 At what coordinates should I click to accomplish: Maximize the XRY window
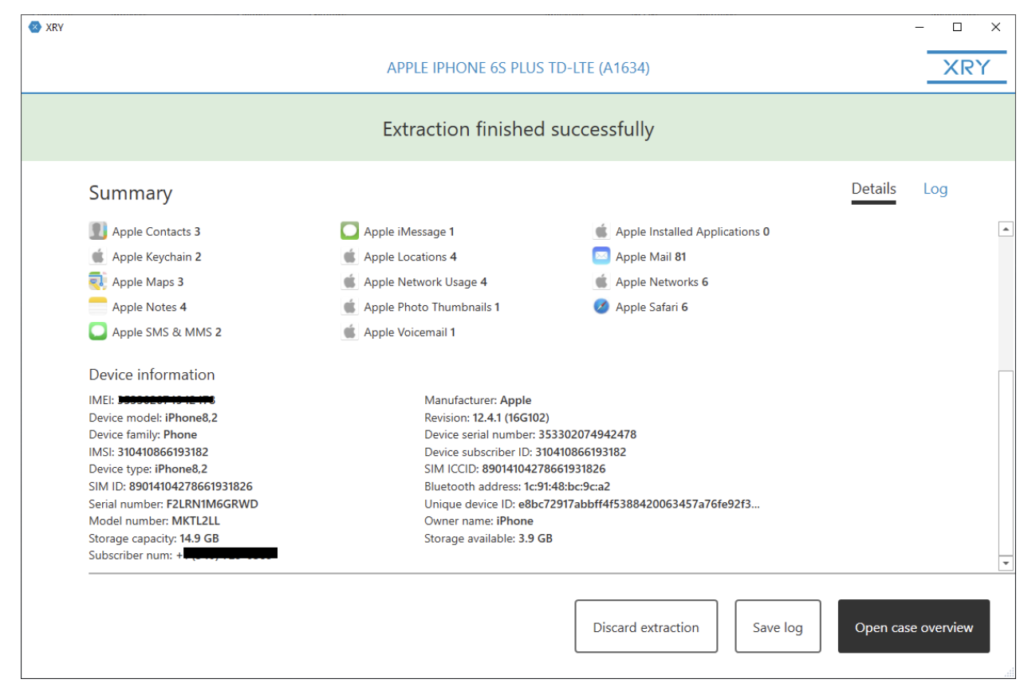coord(957,27)
